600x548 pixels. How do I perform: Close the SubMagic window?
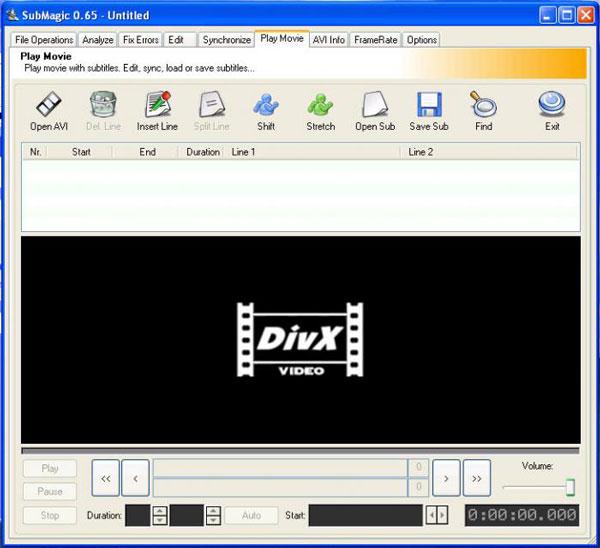click(586, 15)
